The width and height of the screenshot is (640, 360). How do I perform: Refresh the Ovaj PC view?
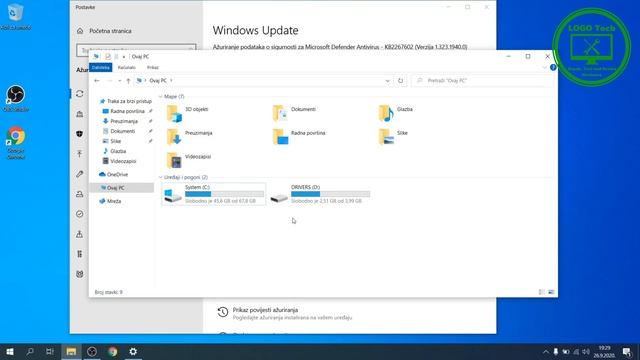[x=400, y=81]
